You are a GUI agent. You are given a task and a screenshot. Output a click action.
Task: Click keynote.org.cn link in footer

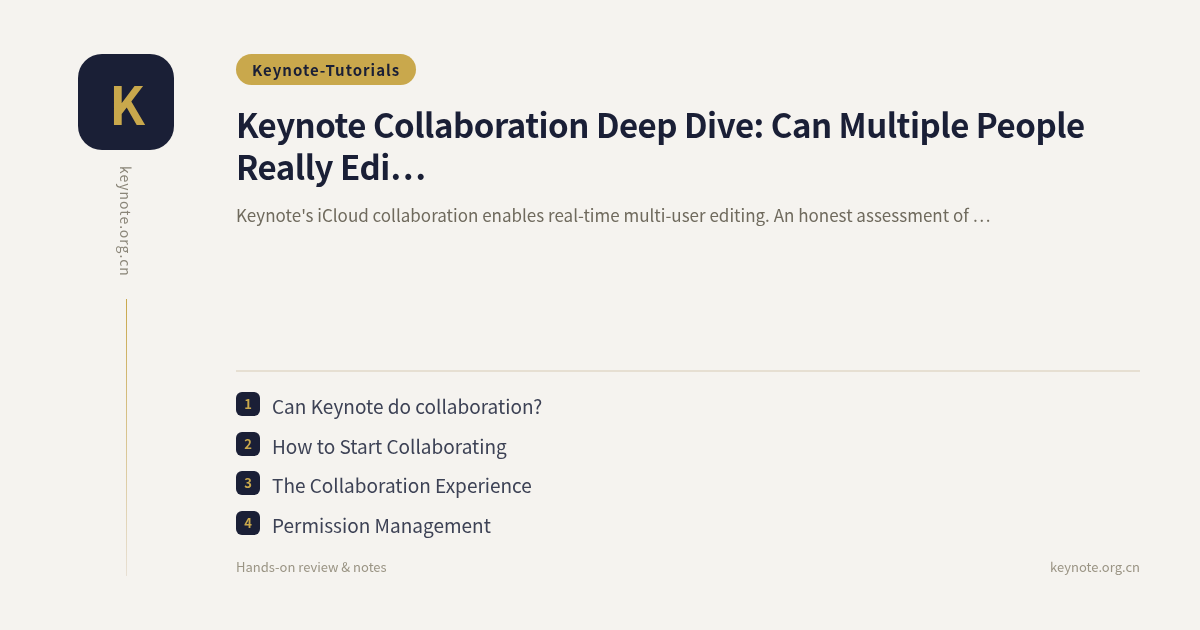1094,567
